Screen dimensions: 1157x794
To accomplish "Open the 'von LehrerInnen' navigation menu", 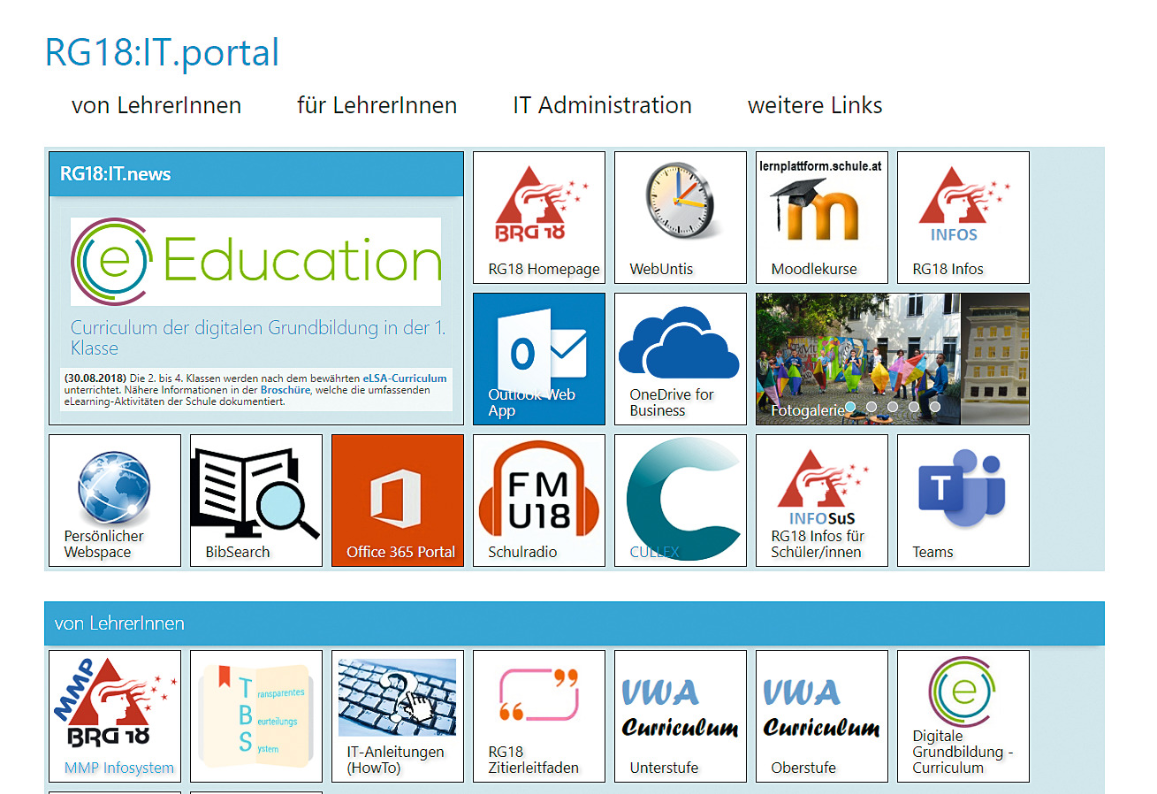I will click(156, 105).
